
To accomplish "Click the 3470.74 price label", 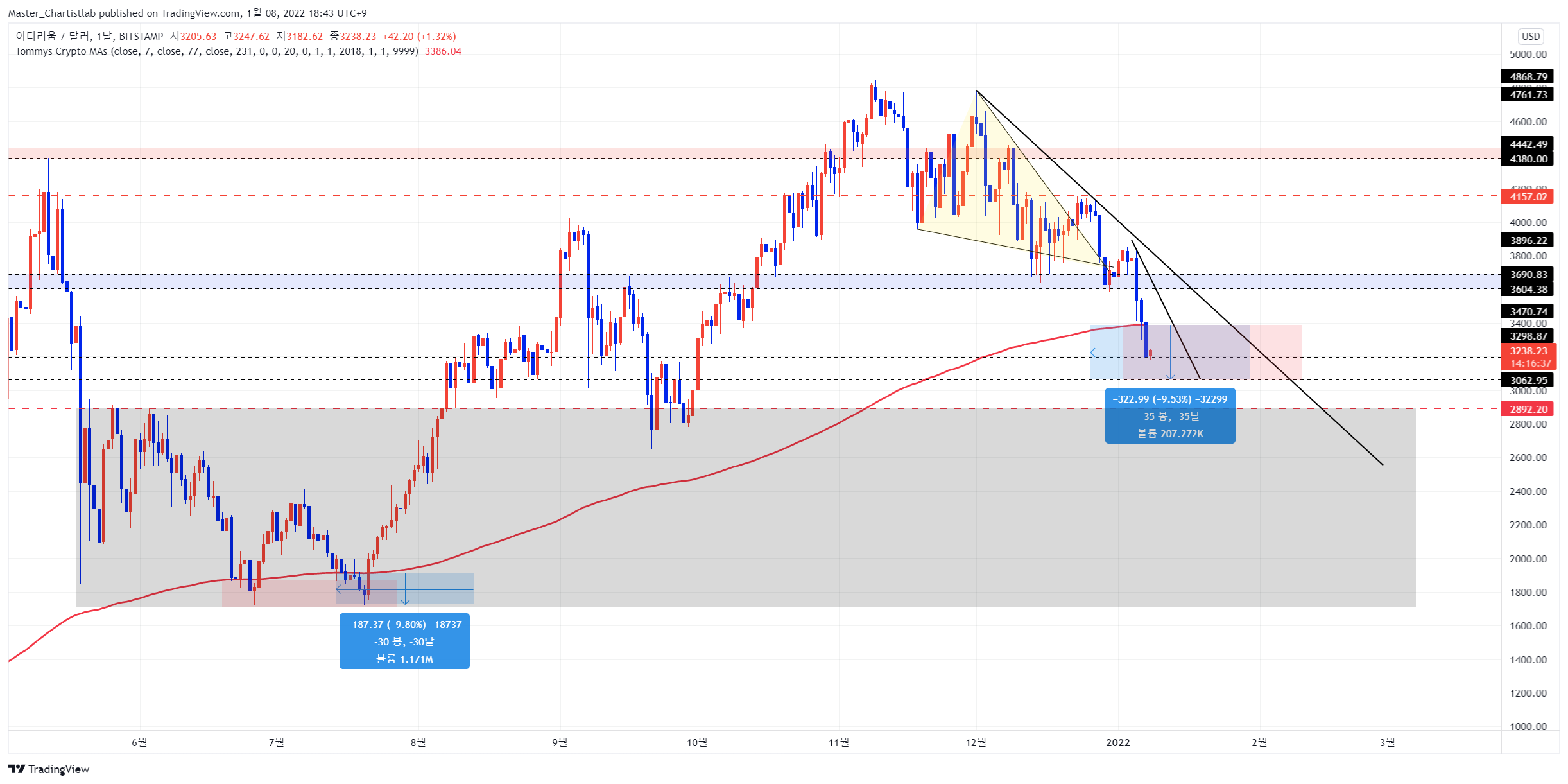I will coord(1528,311).
